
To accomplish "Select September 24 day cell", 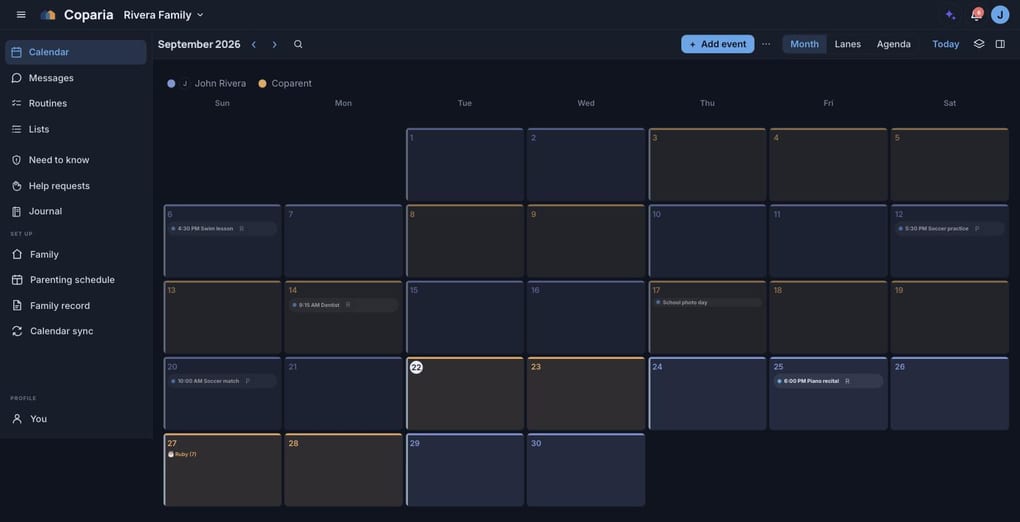I will point(707,393).
